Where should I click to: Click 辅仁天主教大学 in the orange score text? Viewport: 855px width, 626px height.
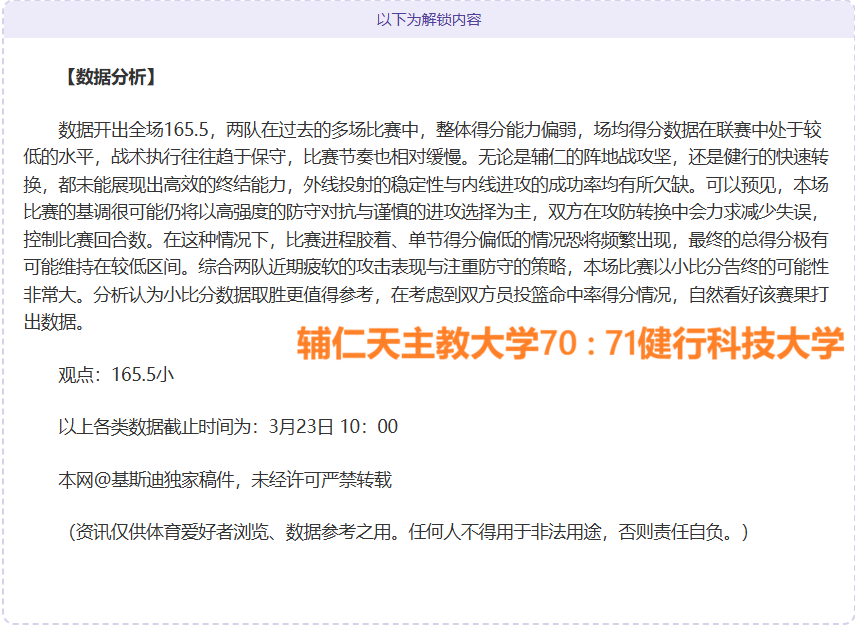click(418, 345)
